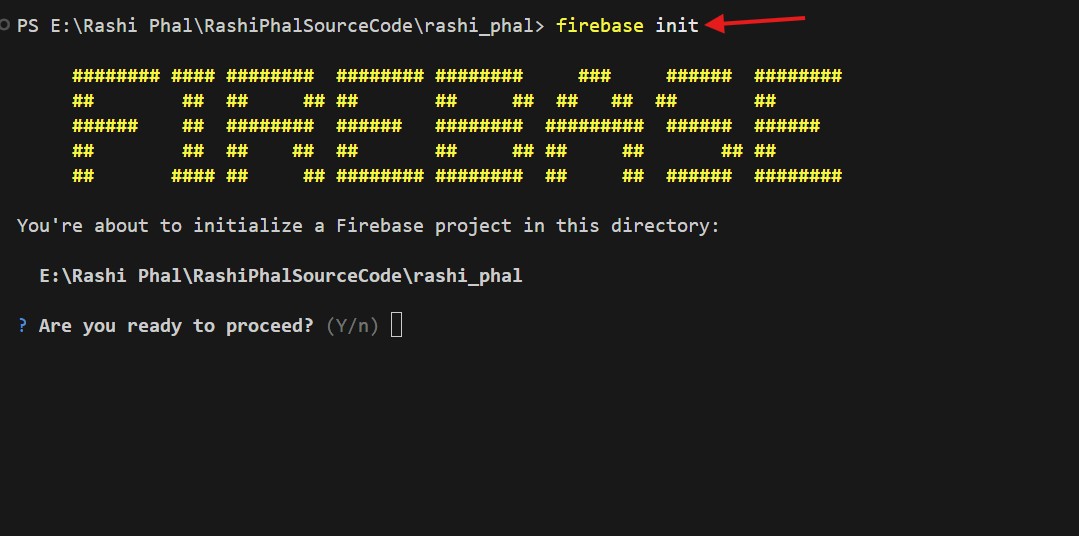Image resolution: width=1079 pixels, height=536 pixels.
Task: Click the PS prompt prefix text
Action: (28, 25)
